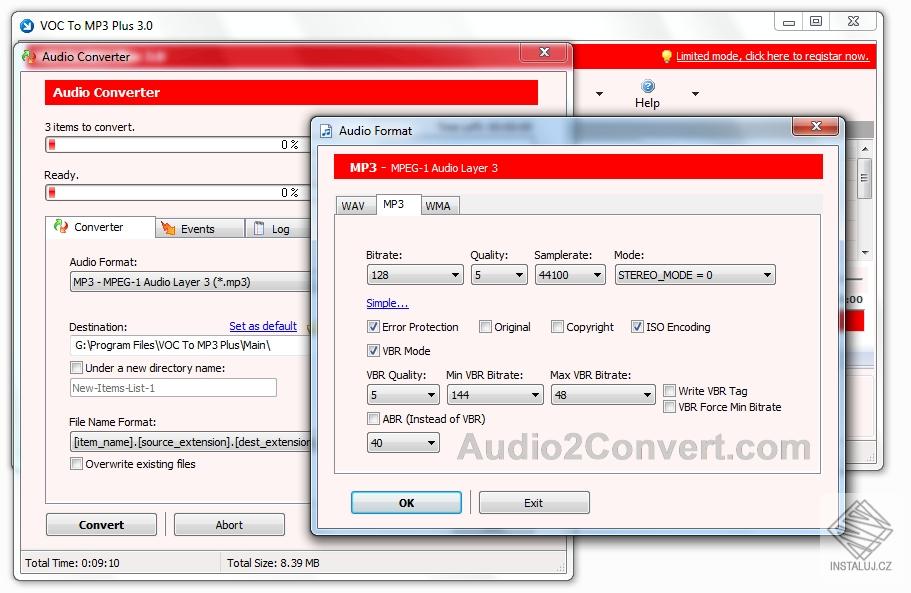Screen dimensions: 911x593
Task: Click the lightbulb icon beside limited mode notice
Action: (666, 56)
